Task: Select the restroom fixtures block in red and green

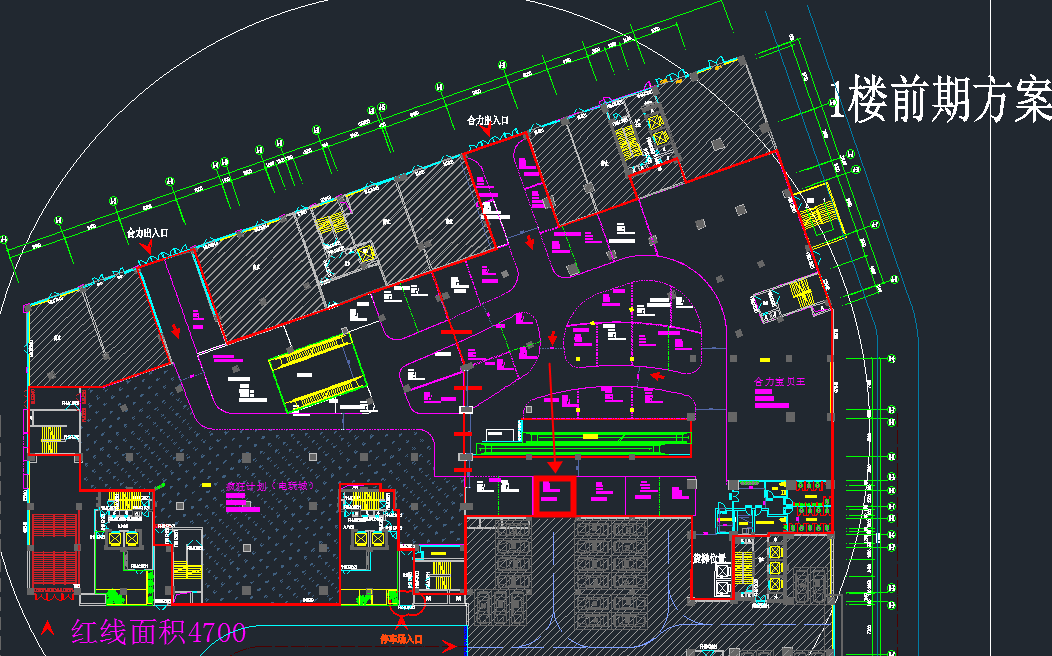Action: (x=810, y=508)
